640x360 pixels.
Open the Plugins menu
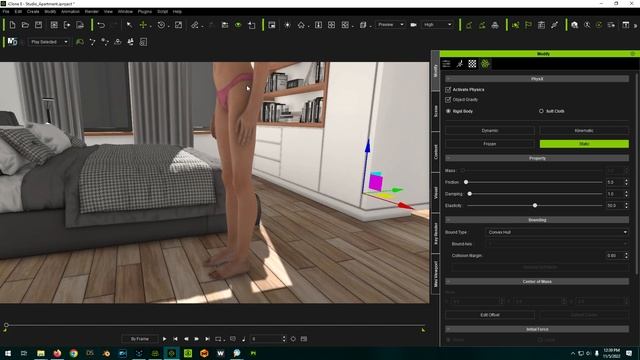(x=144, y=12)
